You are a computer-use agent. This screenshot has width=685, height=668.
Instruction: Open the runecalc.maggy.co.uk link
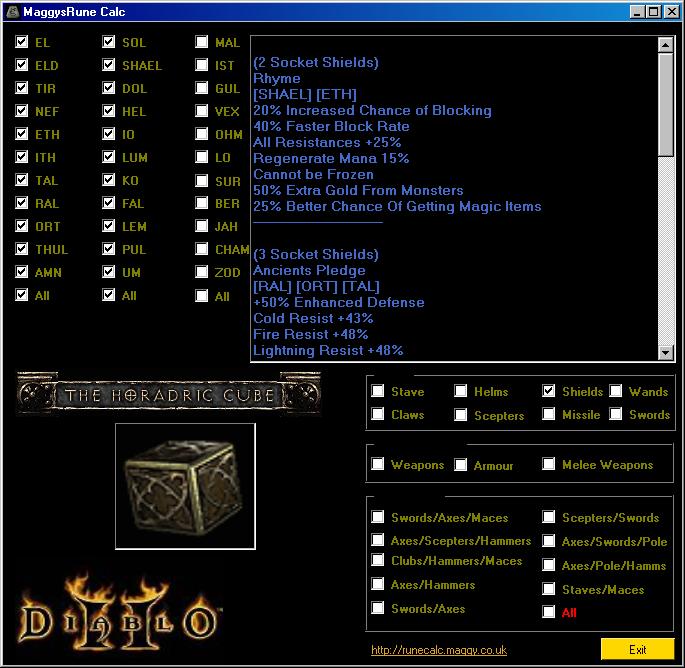point(438,650)
